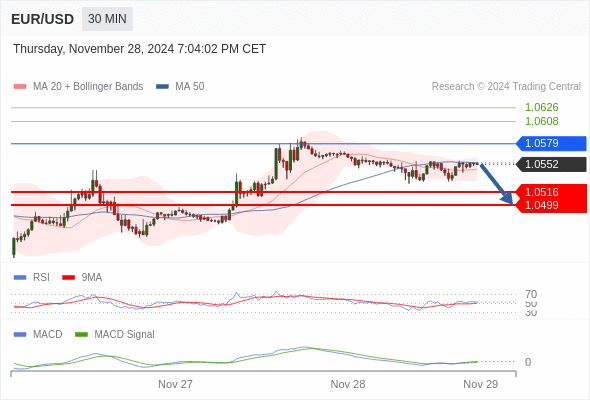This screenshot has width=590, height=400.
Task: Click the blue downward forecast arrow
Action: tap(496, 184)
